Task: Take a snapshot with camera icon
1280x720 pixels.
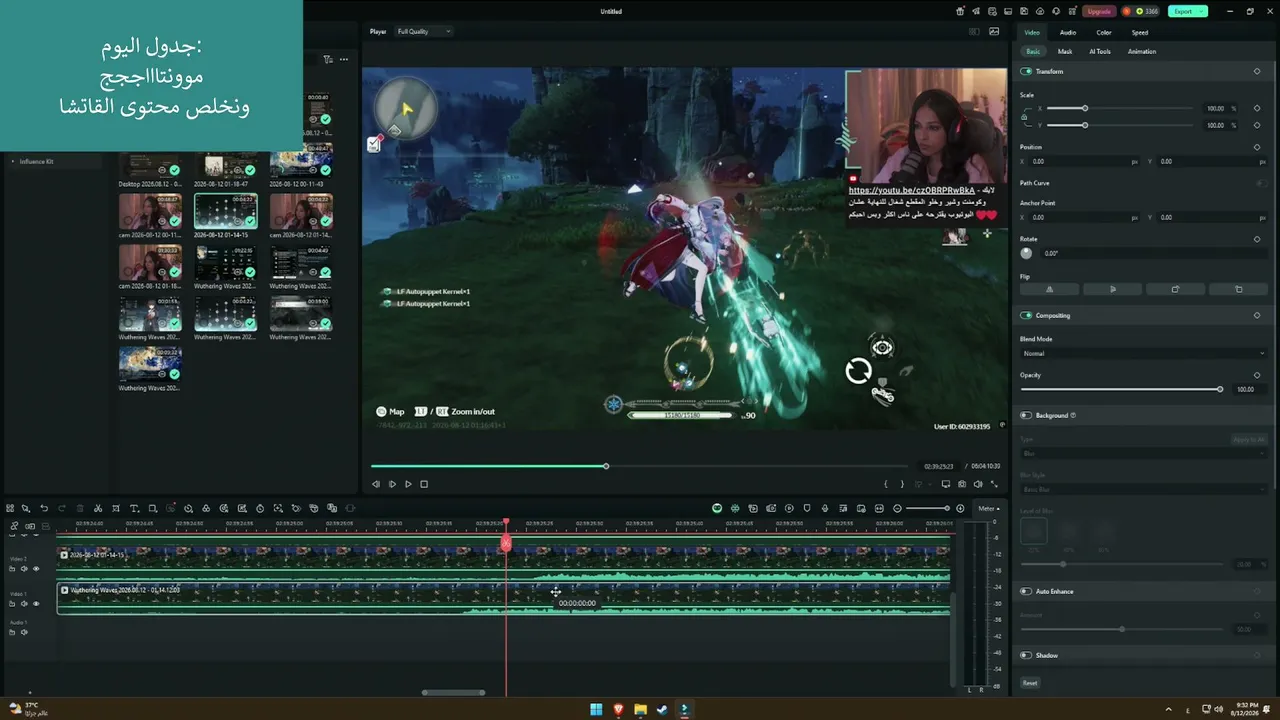Action: pos(962,484)
